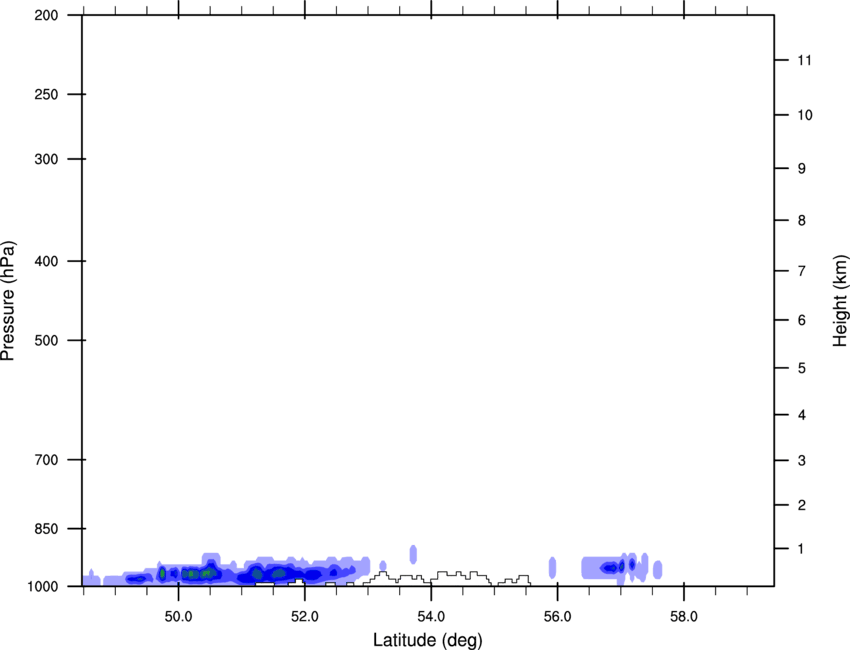Select the 200 pressure tick label
This screenshot has width=850, height=650.
46,15
